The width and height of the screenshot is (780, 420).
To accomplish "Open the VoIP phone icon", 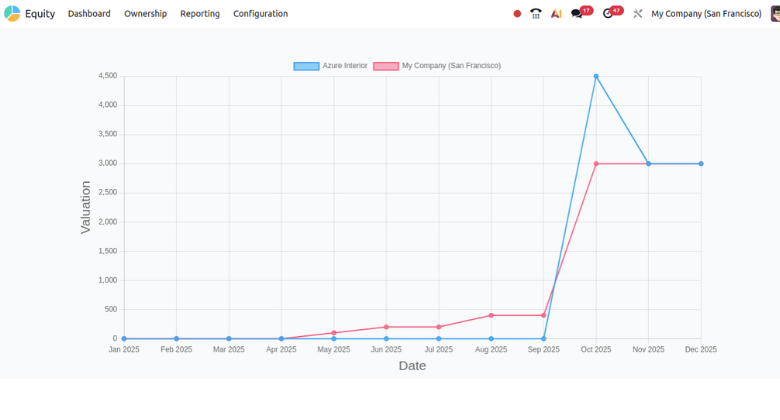I will (536, 14).
